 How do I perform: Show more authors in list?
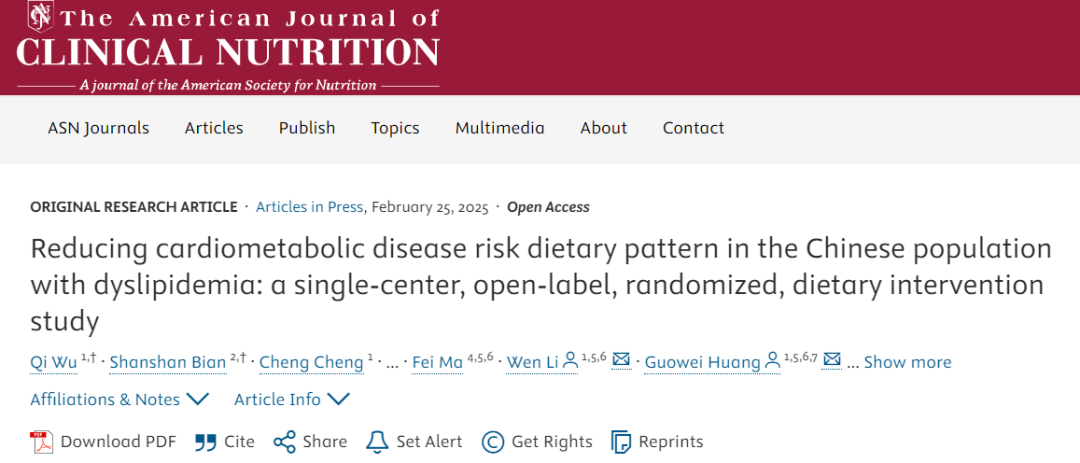click(x=907, y=362)
